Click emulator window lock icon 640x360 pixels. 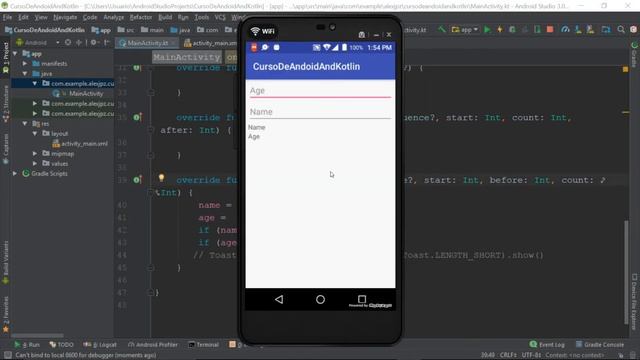(x=362, y=35)
